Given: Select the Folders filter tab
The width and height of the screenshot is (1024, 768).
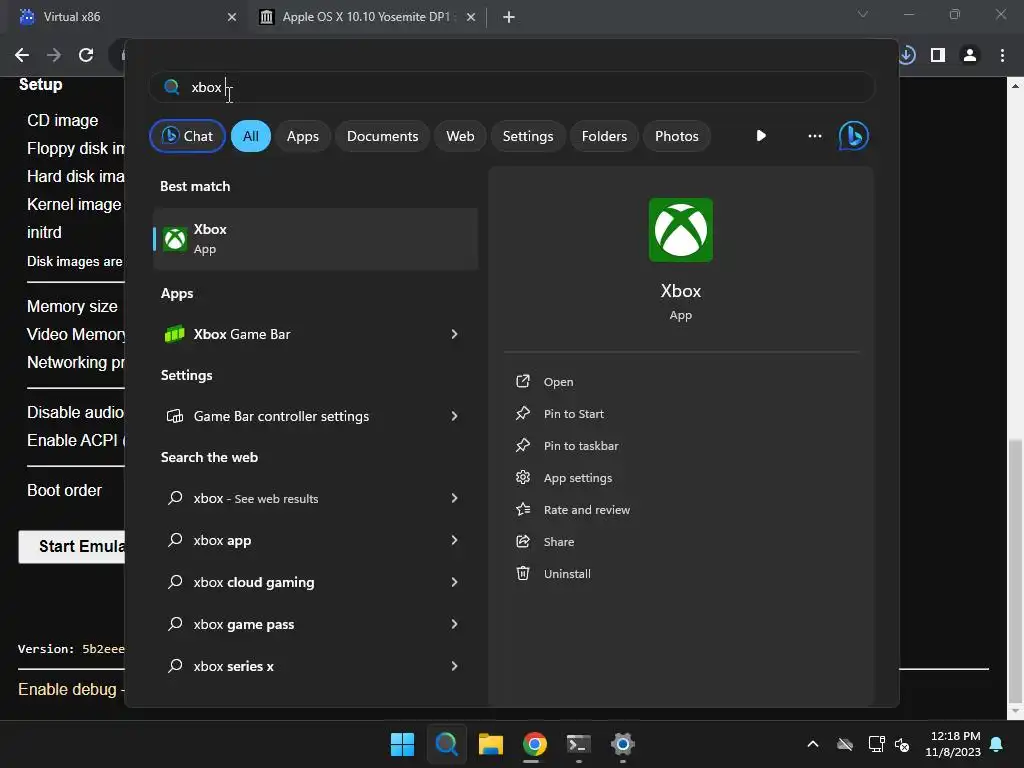Looking at the screenshot, I should (x=604, y=136).
